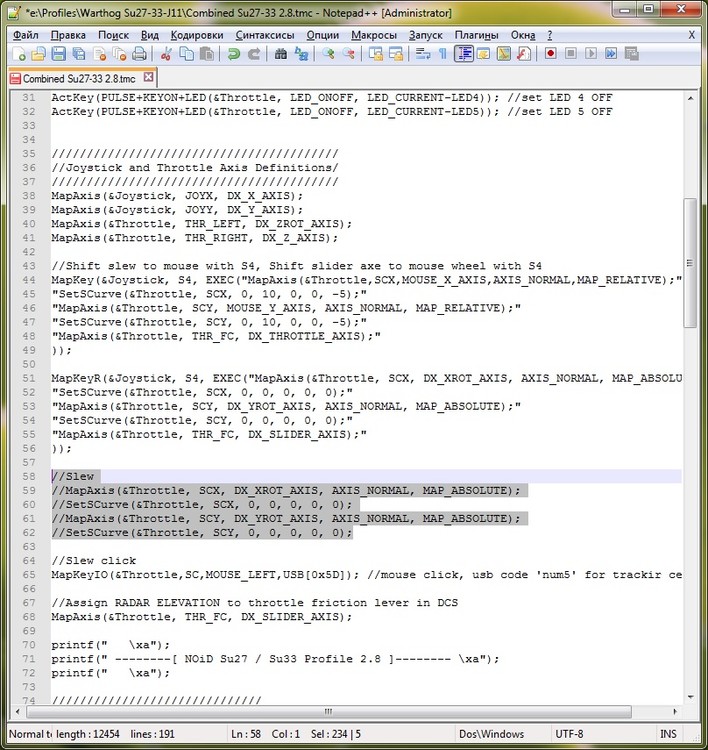Click the Paste clipboard icon
Viewport: 708px width, 750px height.
[x=207, y=54]
